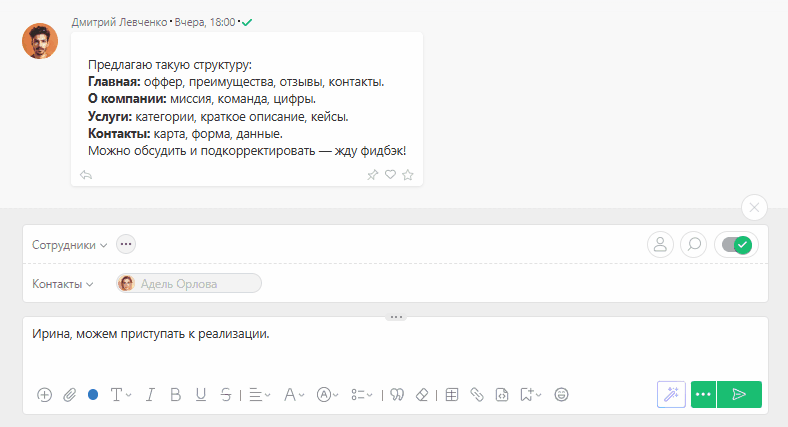Toggle strikethrough formatting

pyautogui.click(x=226, y=395)
